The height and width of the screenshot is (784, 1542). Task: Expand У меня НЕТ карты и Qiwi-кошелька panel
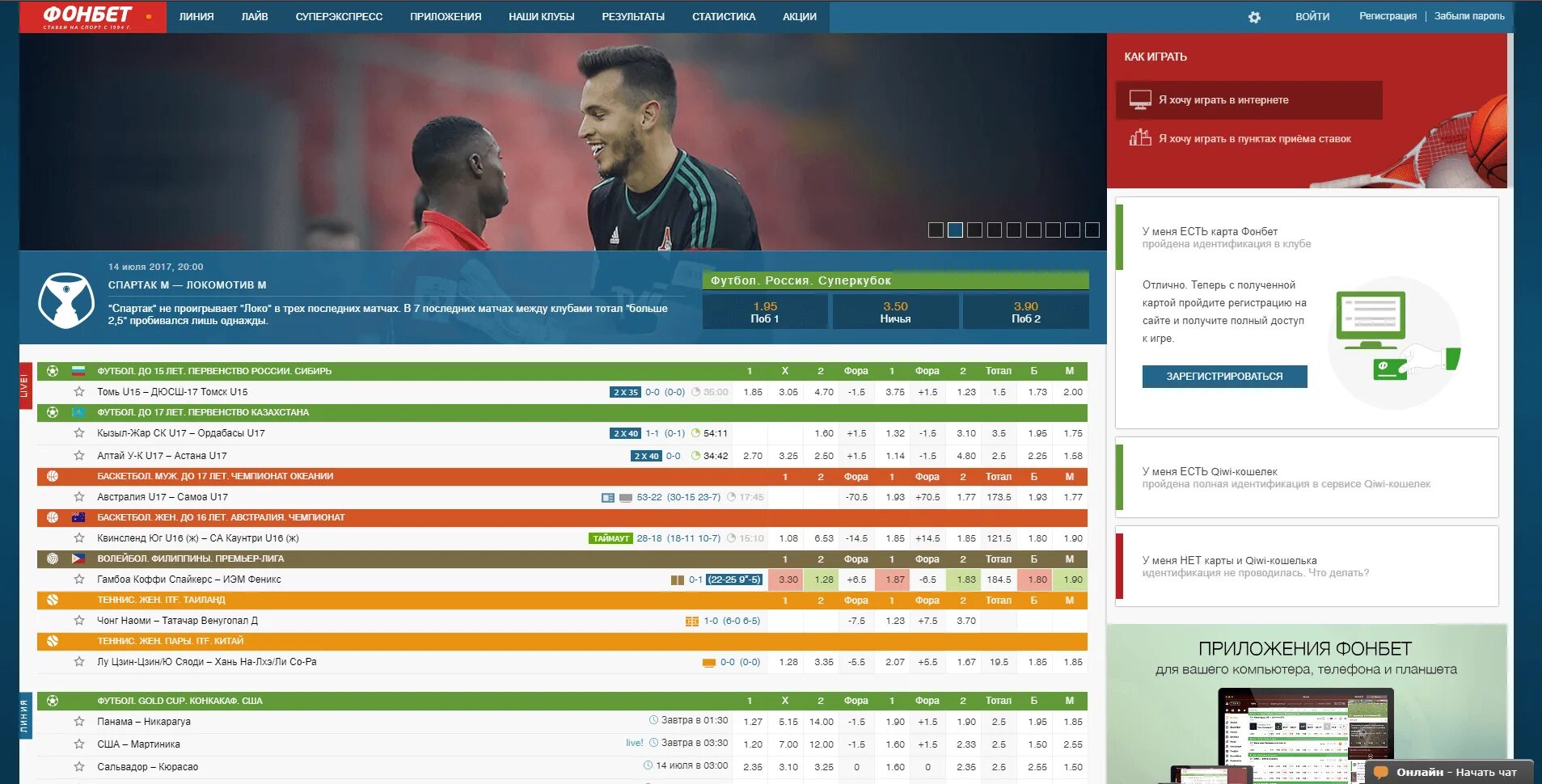coord(1307,566)
